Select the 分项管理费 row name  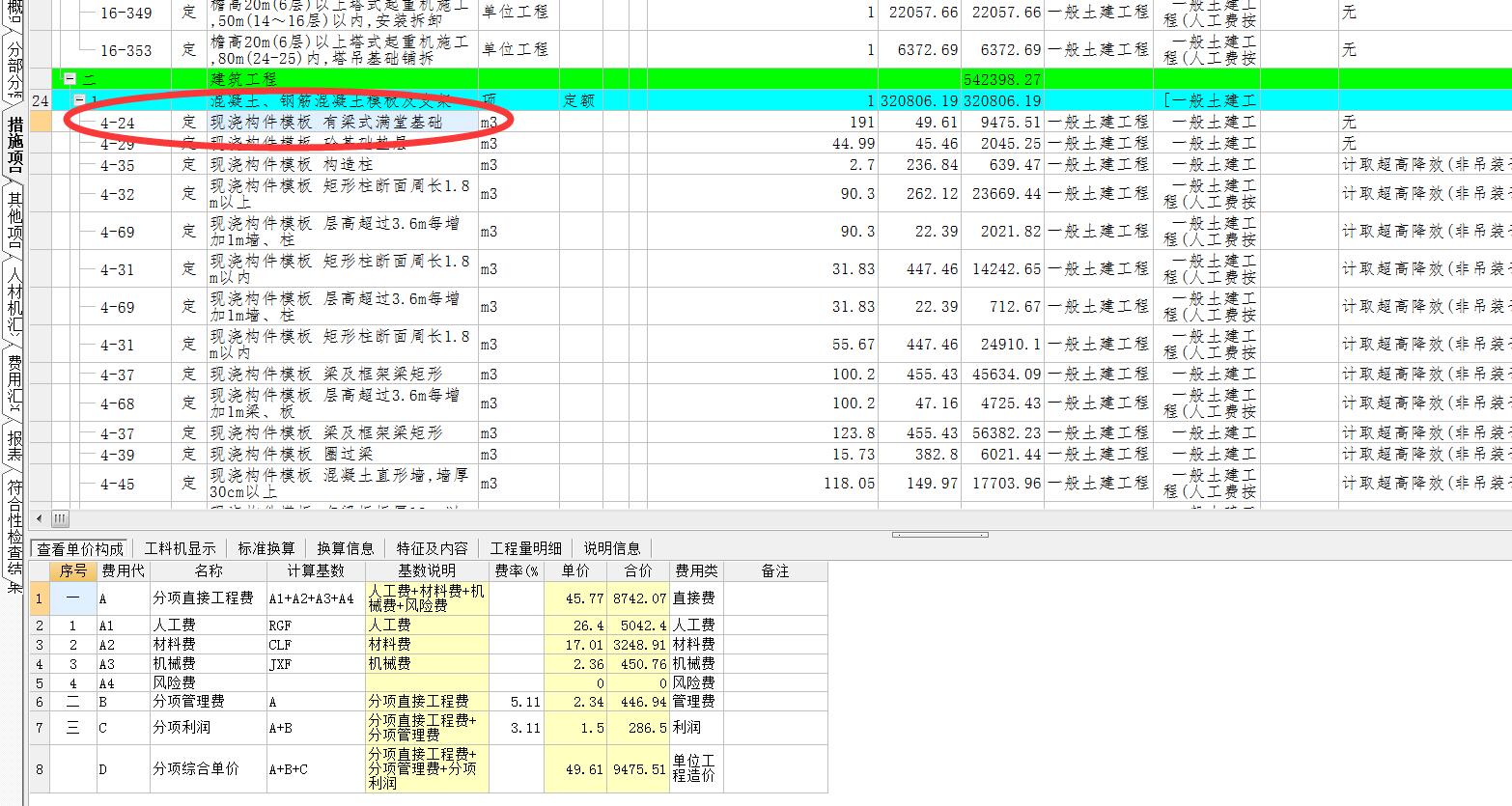coord(208,702)
